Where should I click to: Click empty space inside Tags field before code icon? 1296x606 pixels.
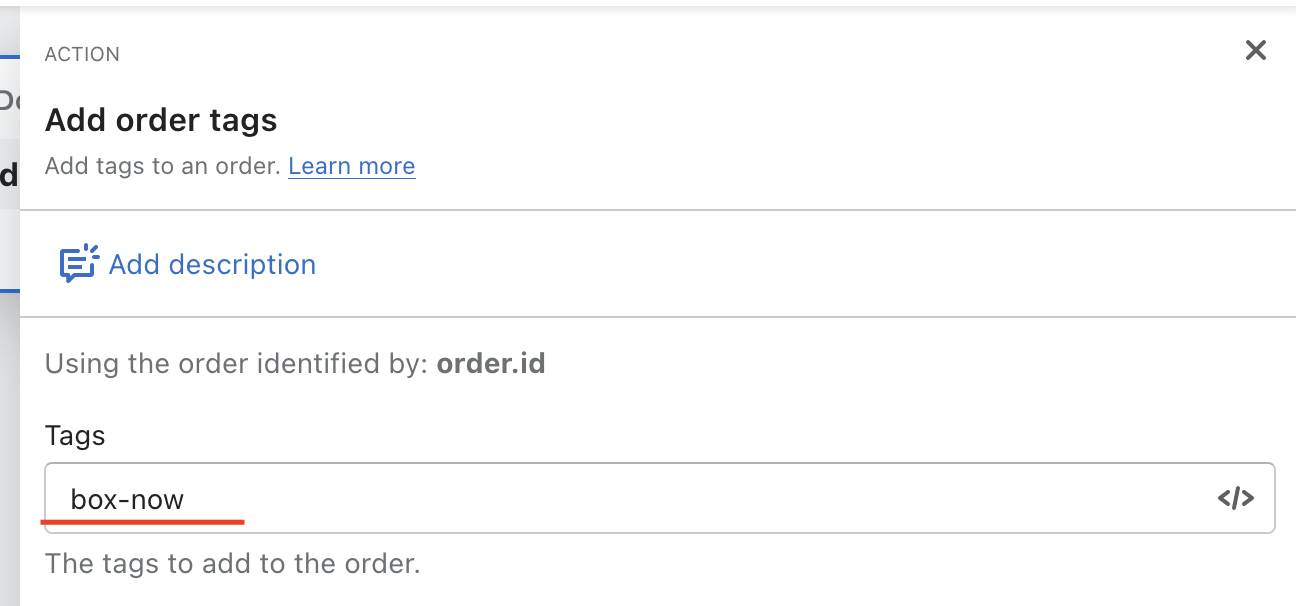[x=800, y=498]
